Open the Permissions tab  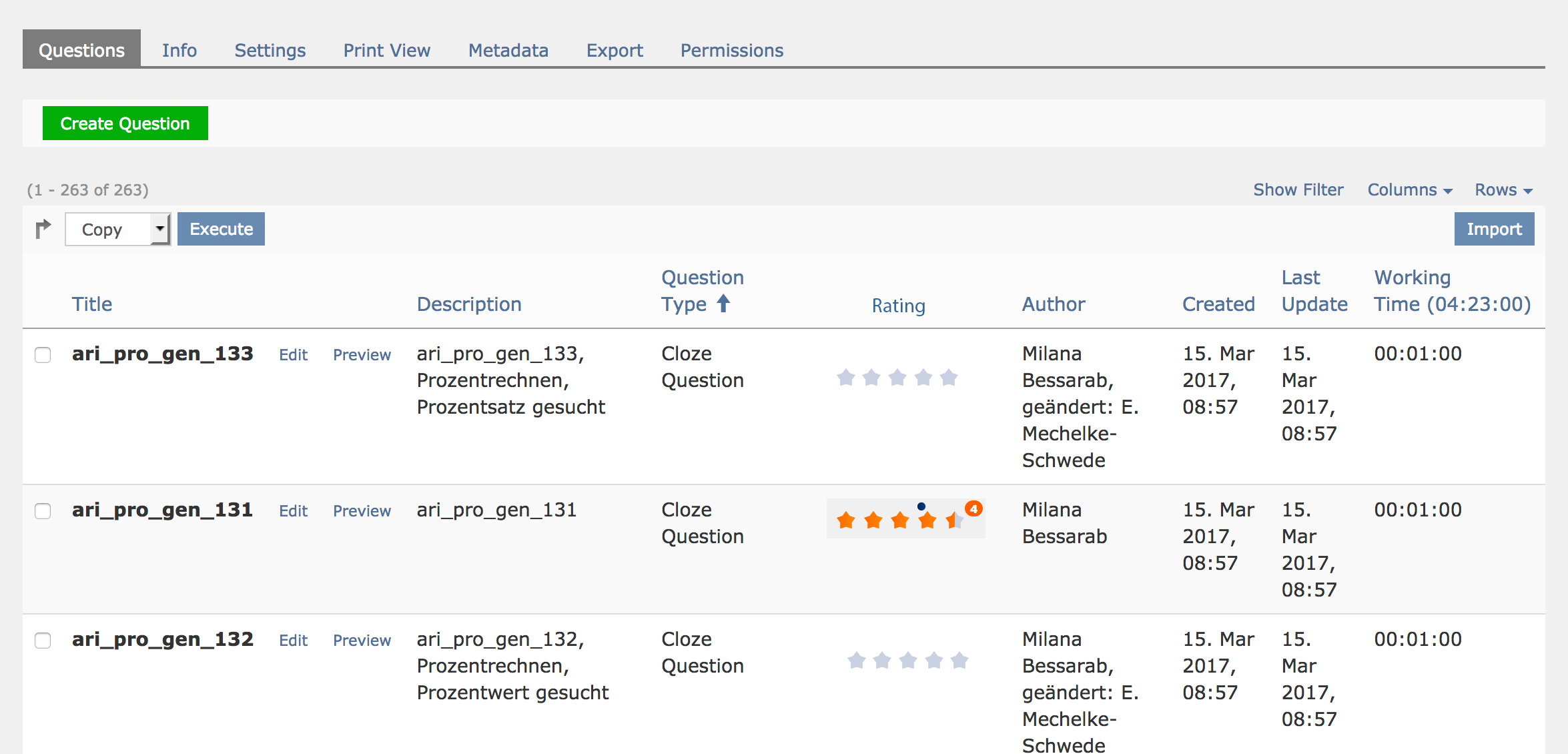click(x=731, y=50)
